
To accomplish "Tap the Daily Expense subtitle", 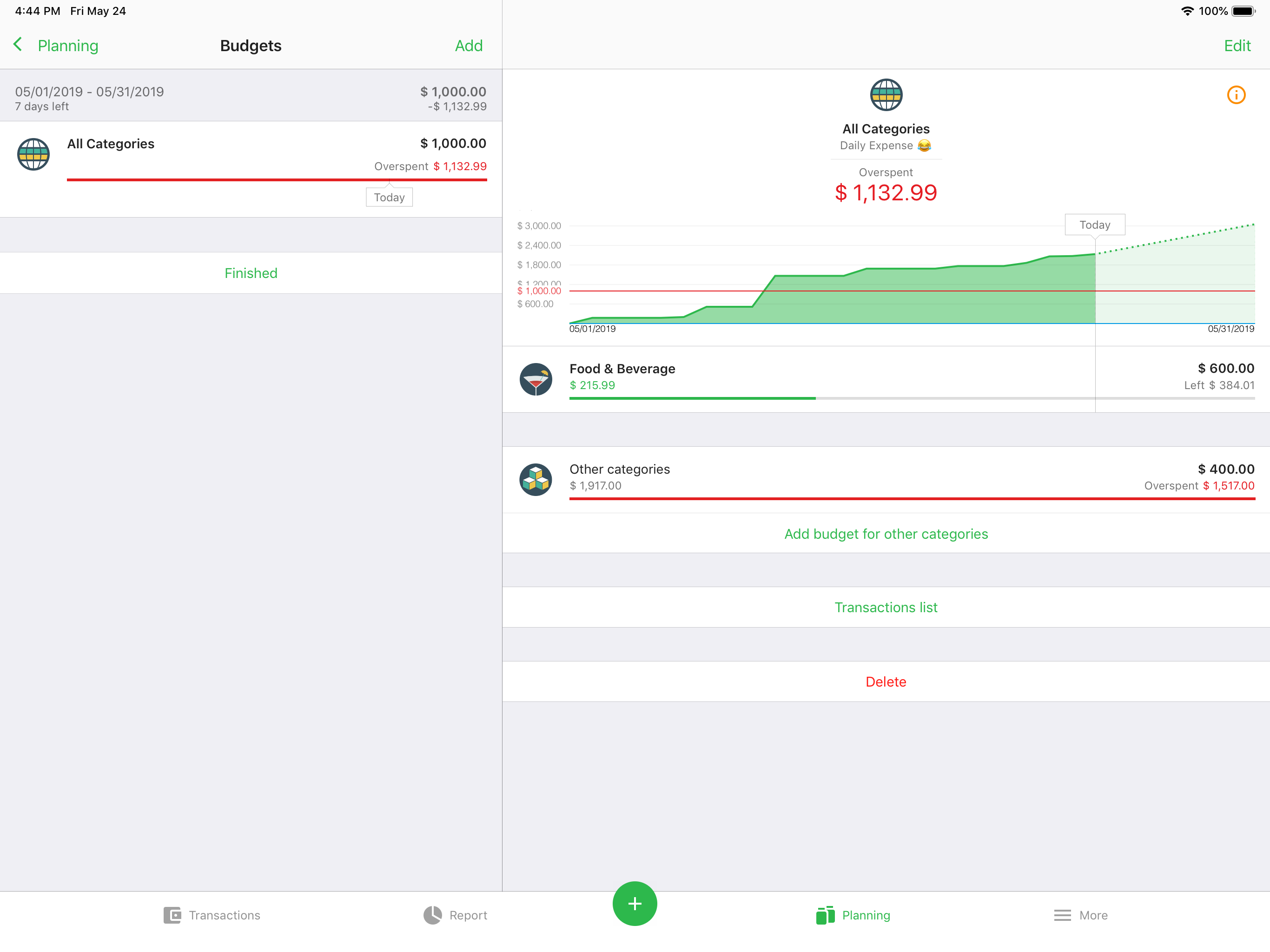I will click(885, 145).
